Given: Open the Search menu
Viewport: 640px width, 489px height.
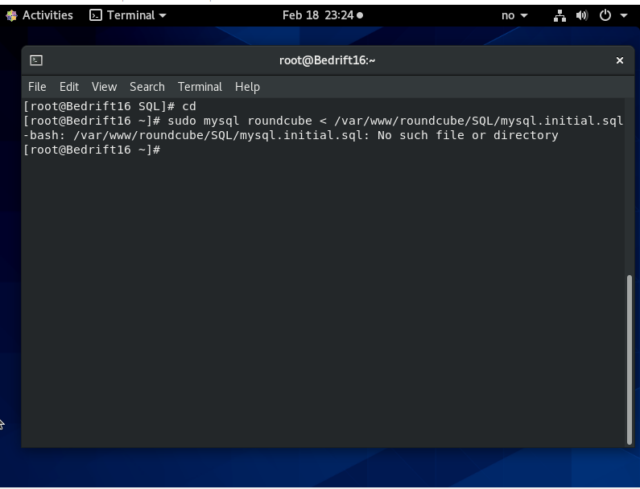Looking at the screenshot, I should point(146,87).
